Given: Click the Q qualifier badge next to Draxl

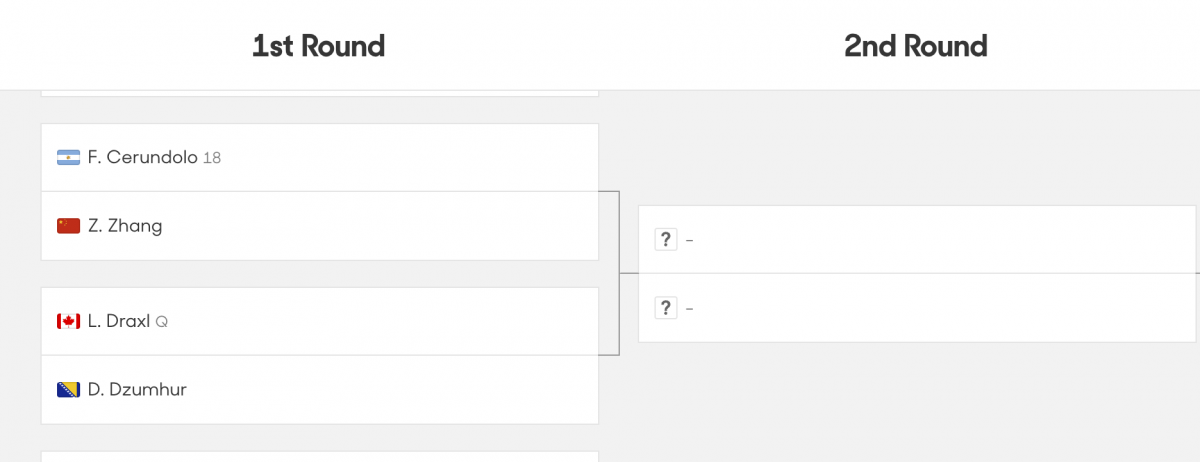Looking at the screenshot, I should [162, 322].
